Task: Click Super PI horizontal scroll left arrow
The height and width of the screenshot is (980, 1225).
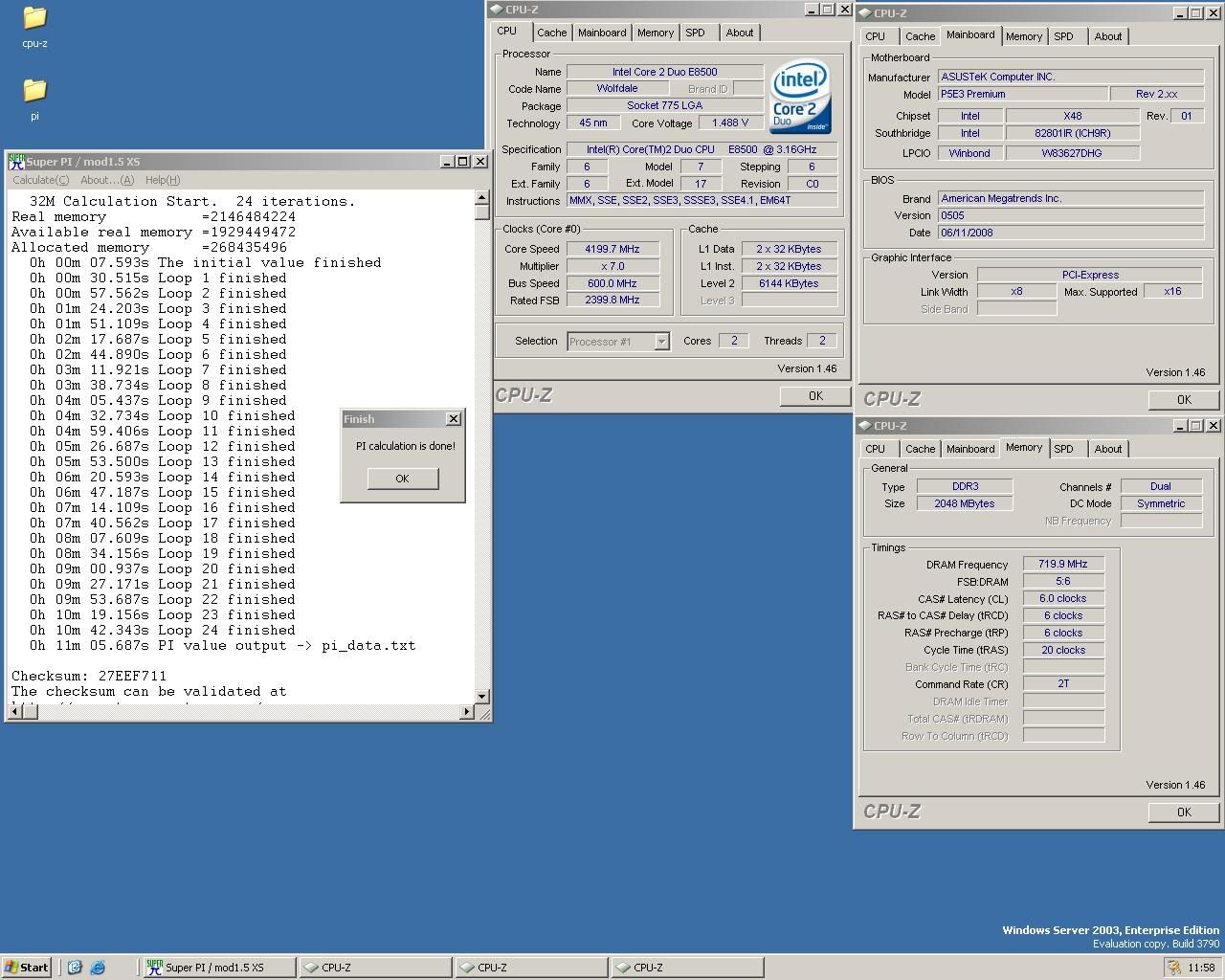Action: pyautogui.click(x=13, y=711)
